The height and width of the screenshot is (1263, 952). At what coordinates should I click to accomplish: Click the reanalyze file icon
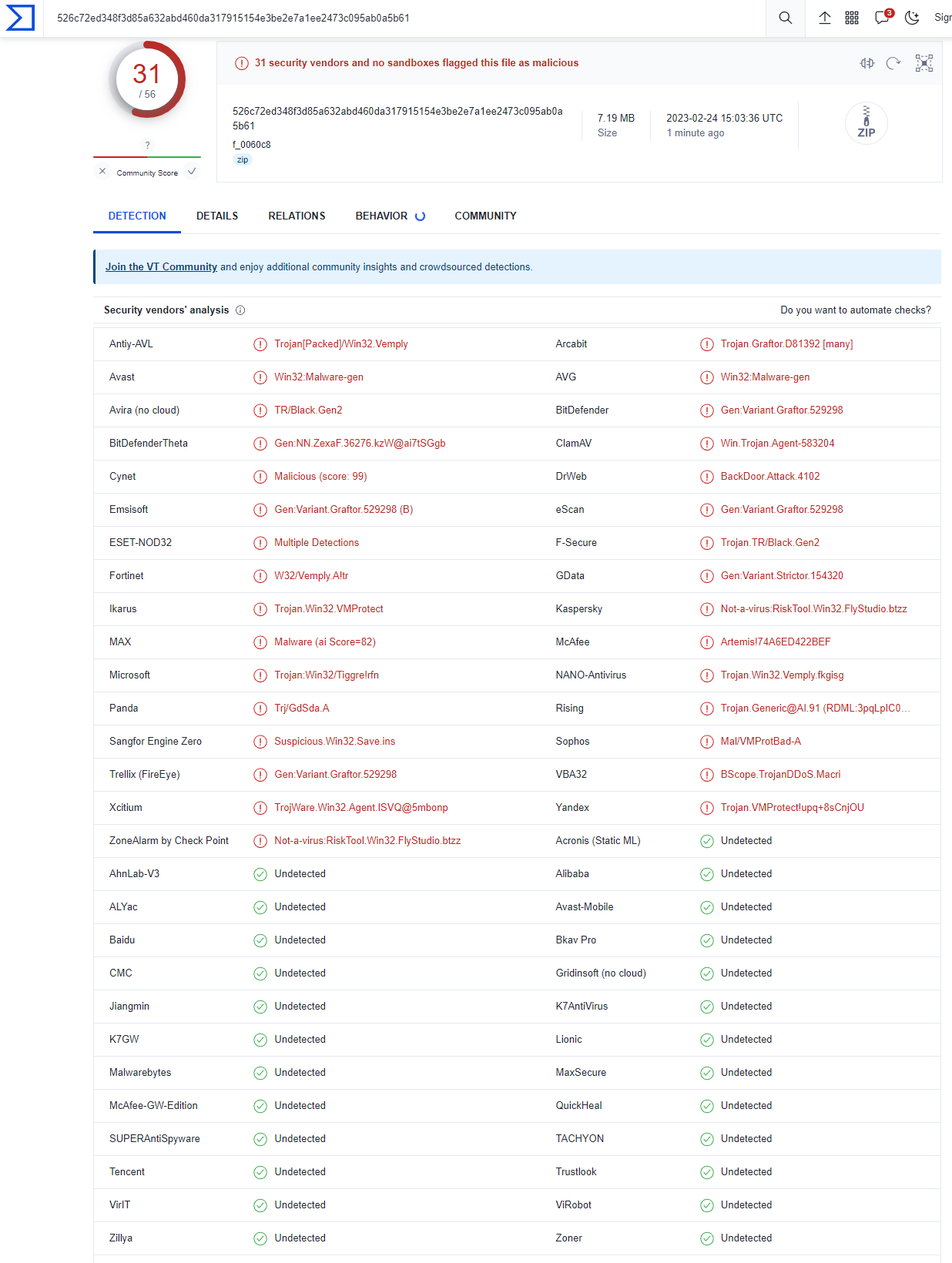coord(893,63)
